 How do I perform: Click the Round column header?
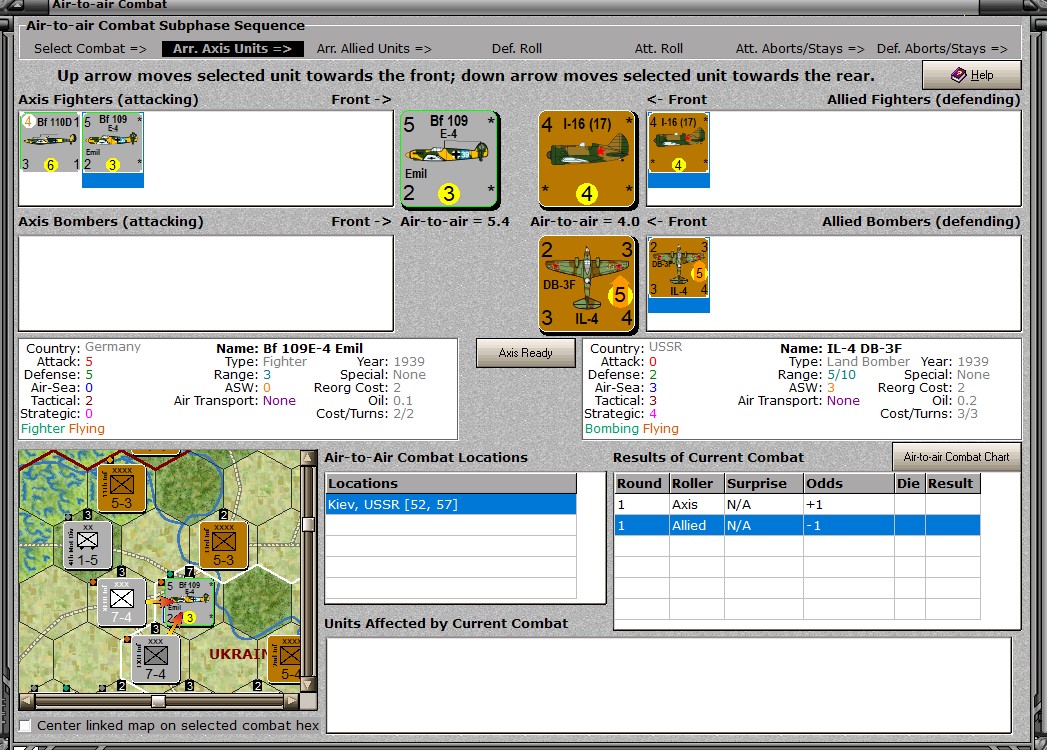click(x=642, y=484)
